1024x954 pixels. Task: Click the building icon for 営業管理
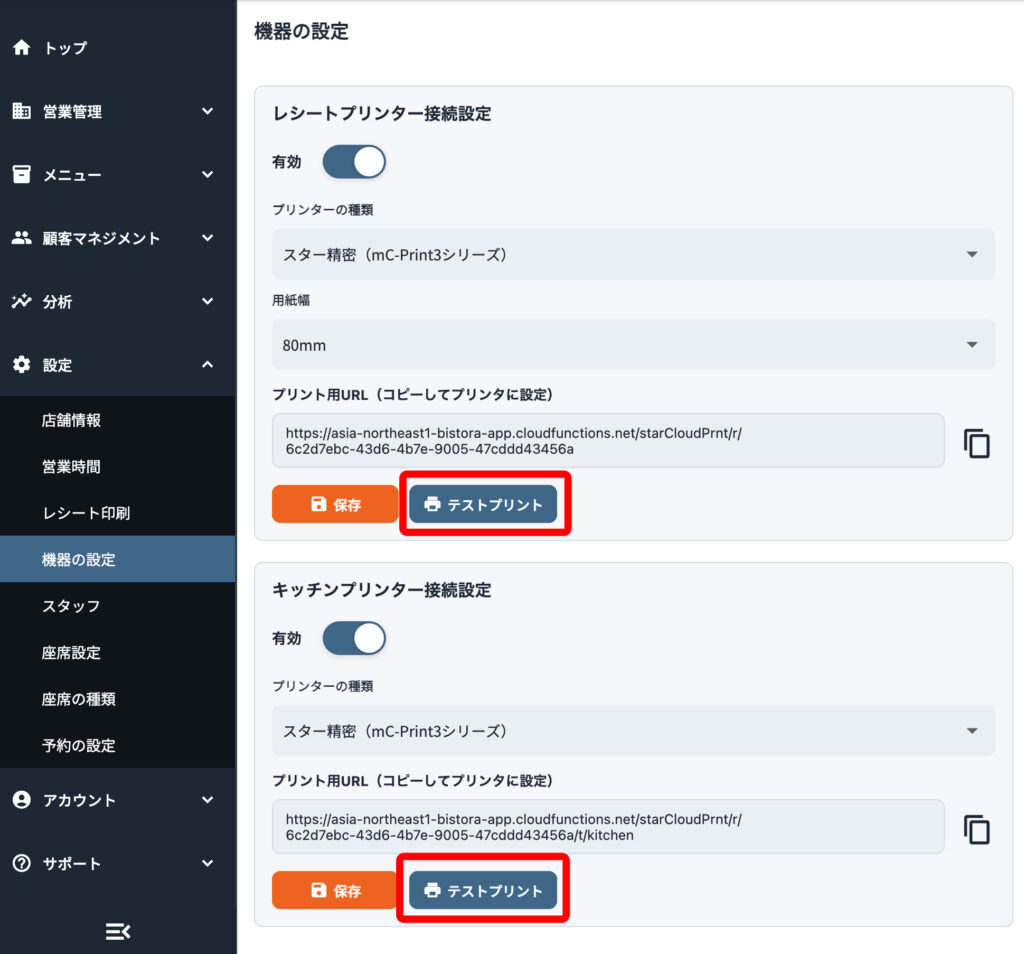point(21,111)
